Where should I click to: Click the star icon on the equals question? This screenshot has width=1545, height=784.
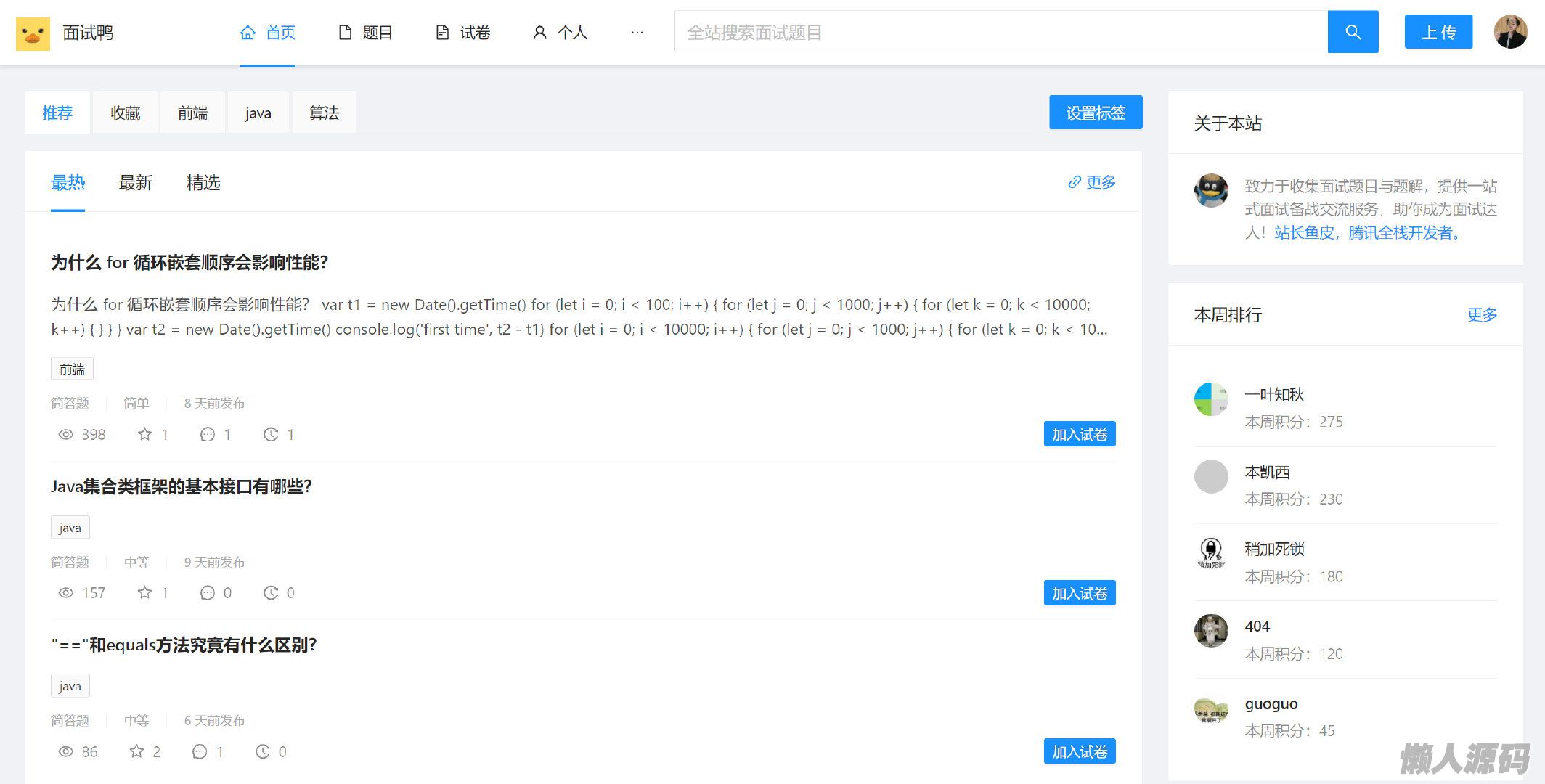[x=136, y=751]
